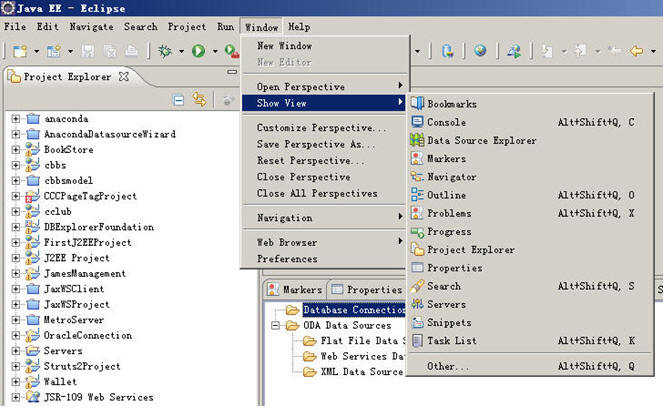Viewport: 669px width, 409px height.
Task: Click the Debug bug toolbar icon
Action: (x=165, y=51)
